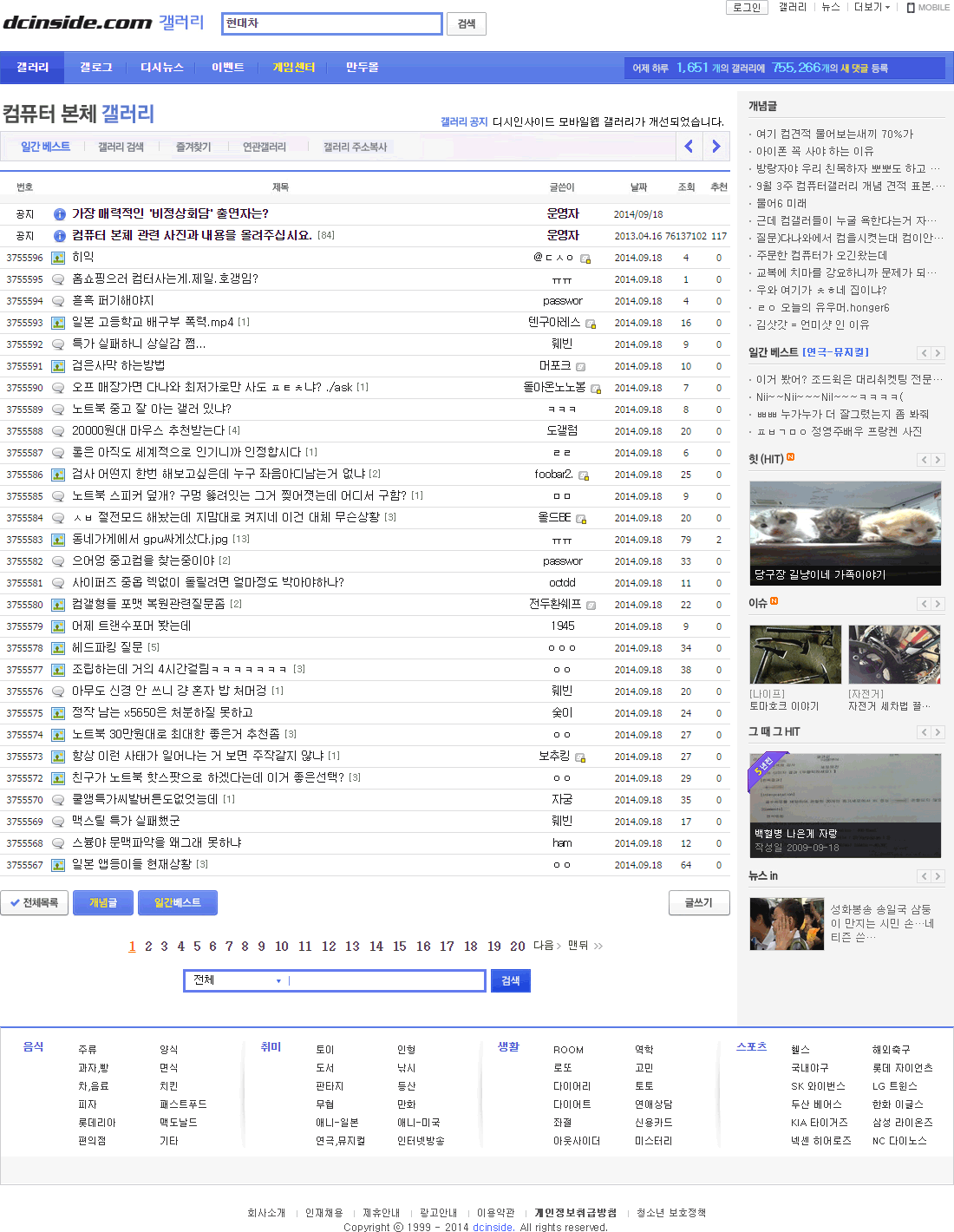The height and width of the screenshot is (1232, 954).
Task: Switch to the 일간 베스트 tab
Action: pos(45,147)
